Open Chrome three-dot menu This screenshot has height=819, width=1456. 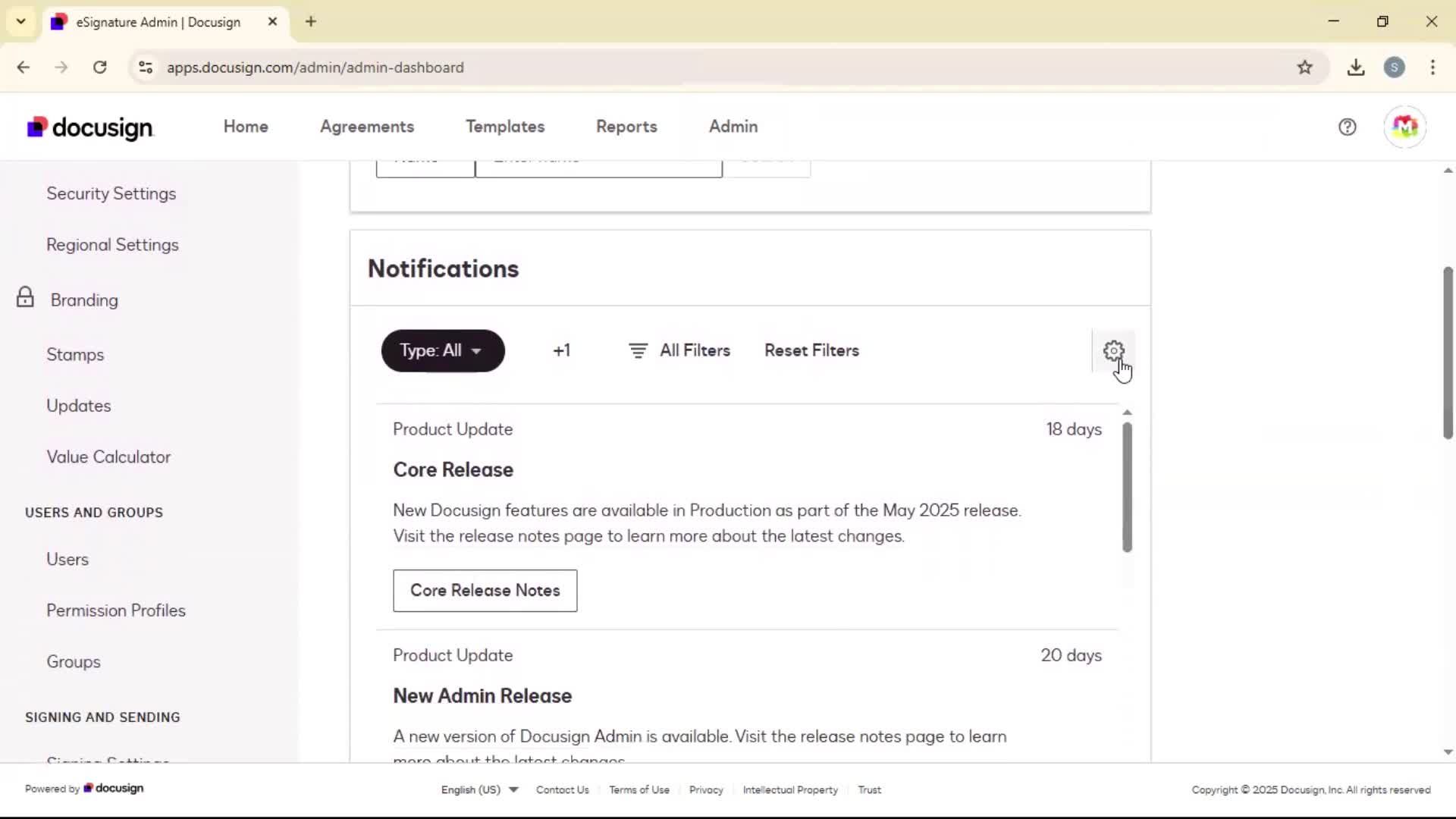coord(1432,67)
